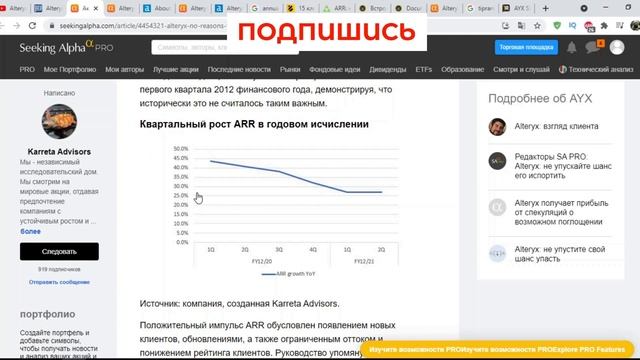Viewport: 640px width, 360px height.
Task: Open 'Мои авторы' navigation item
Action: pos(124,70)
